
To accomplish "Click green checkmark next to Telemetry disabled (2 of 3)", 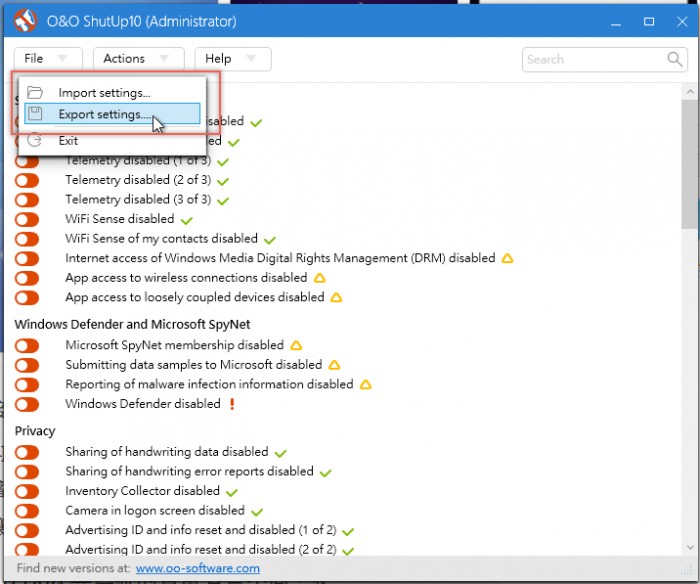I will [223, 181].
